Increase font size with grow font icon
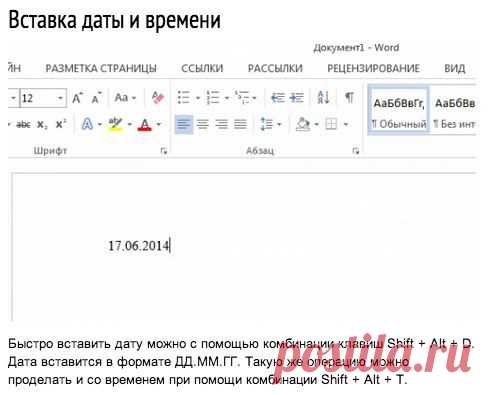This screenshot has height=395, width=491. [x=77, y=98]
